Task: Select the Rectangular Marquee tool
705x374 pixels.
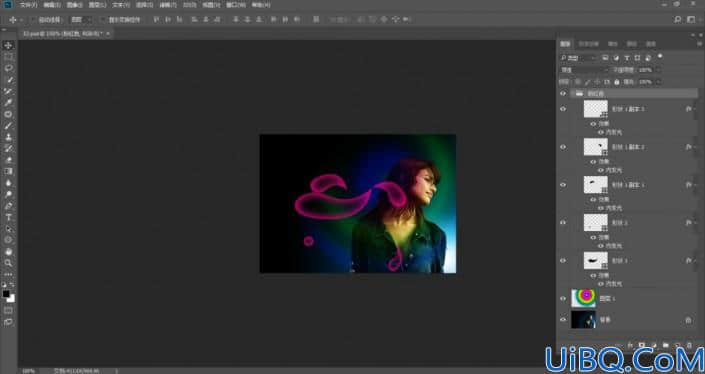Action: [x=8, y=57]
